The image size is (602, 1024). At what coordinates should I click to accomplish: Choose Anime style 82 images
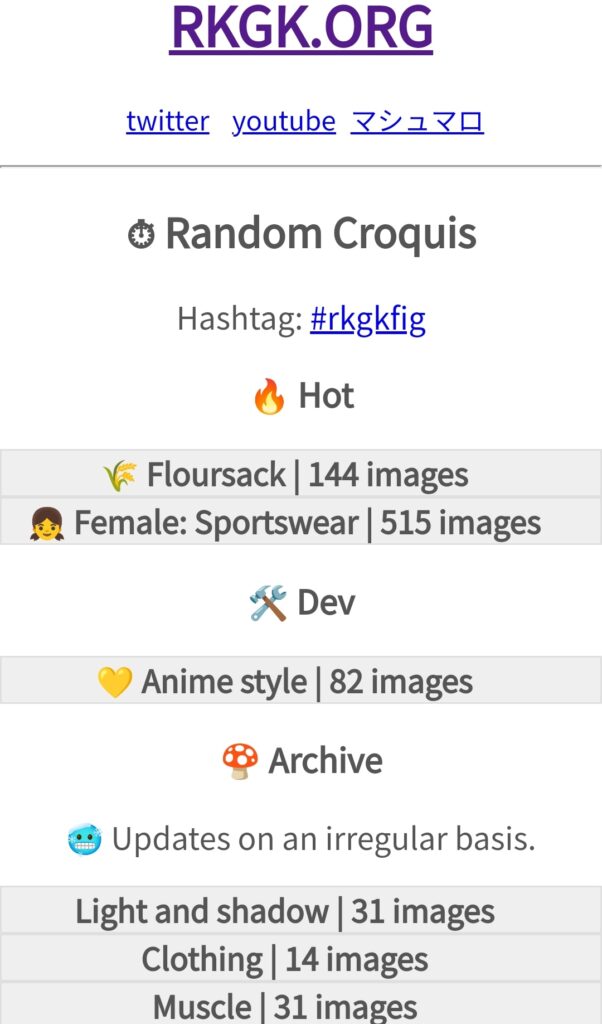coord(301,680)
